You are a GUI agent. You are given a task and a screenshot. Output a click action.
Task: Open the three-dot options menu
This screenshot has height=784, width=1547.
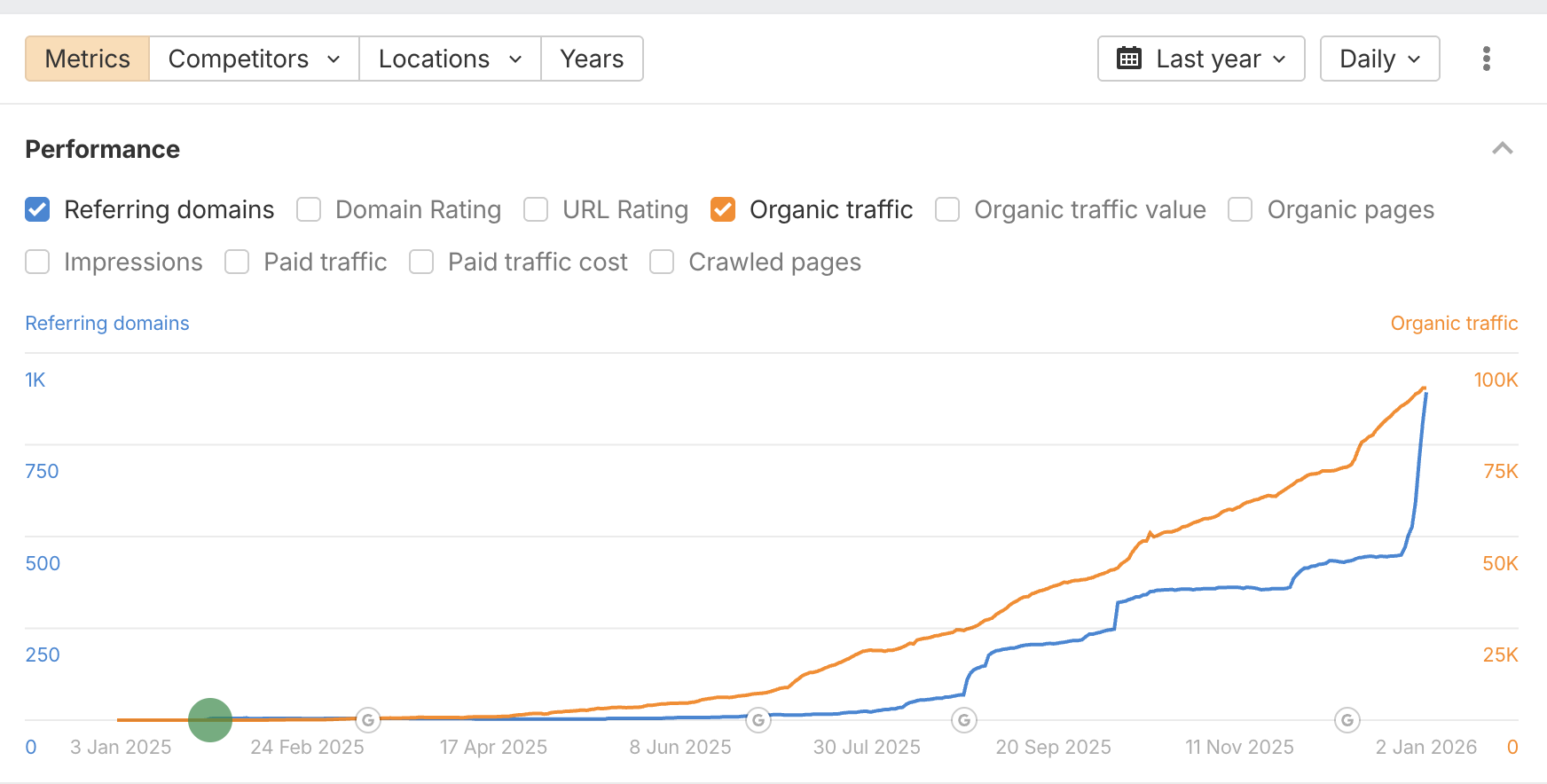pos(1486,59)
